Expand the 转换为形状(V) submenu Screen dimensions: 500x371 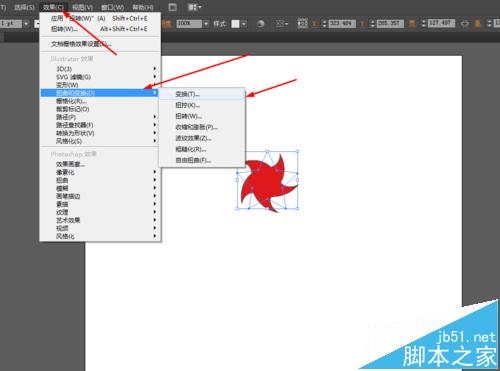tap(100, 133)
